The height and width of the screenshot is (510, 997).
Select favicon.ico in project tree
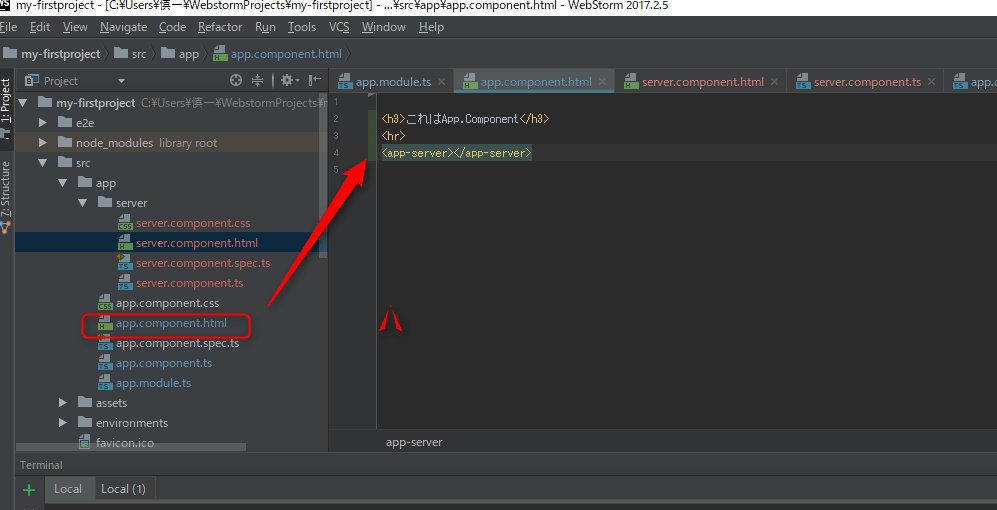tap(116, 443)
